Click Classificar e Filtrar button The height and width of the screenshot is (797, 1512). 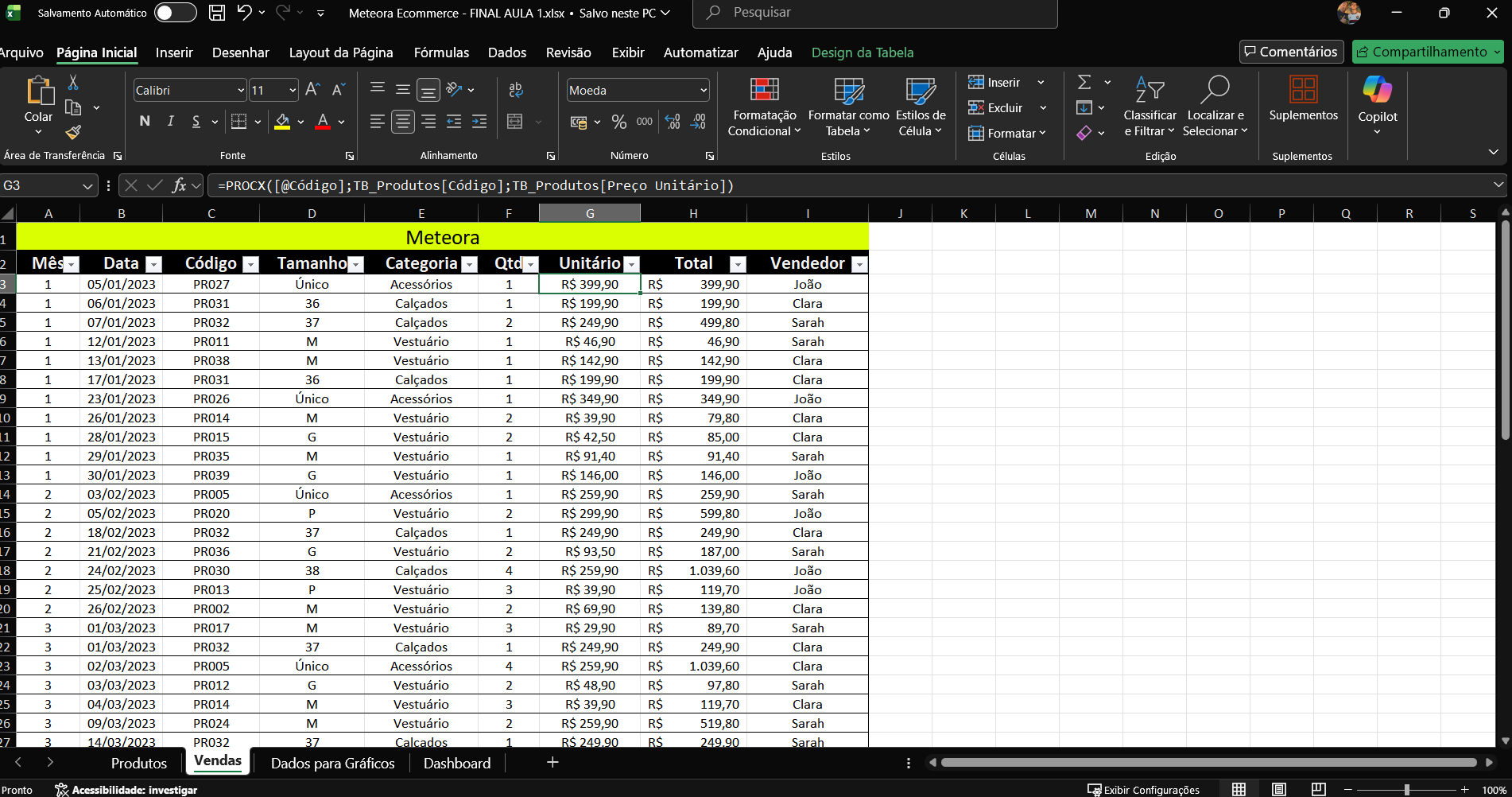pos(1150,107)
